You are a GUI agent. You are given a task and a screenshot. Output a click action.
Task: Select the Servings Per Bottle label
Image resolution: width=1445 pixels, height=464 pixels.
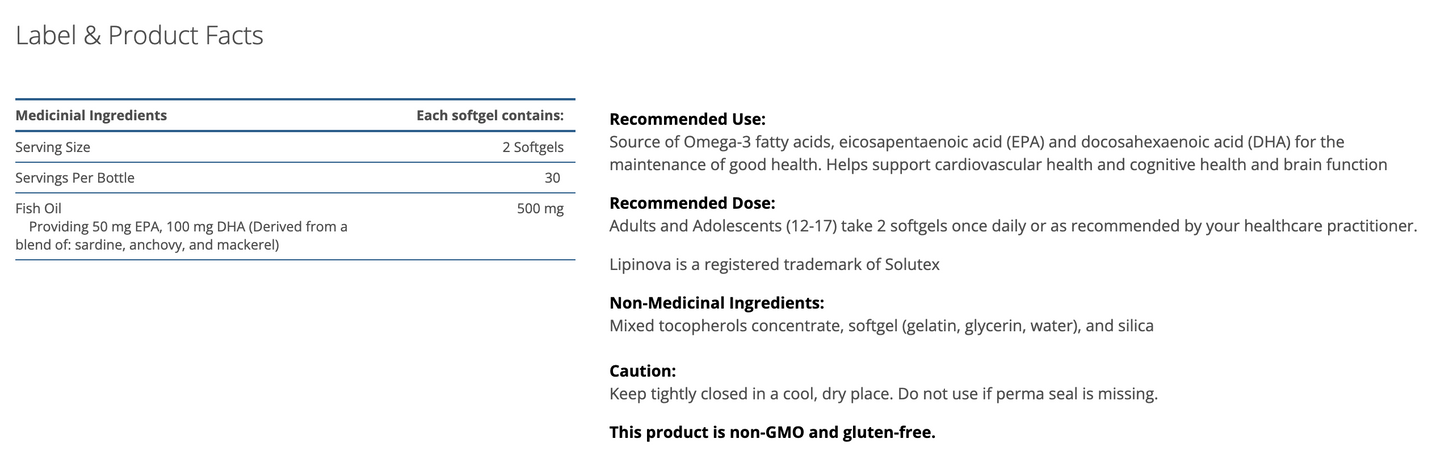75,178
